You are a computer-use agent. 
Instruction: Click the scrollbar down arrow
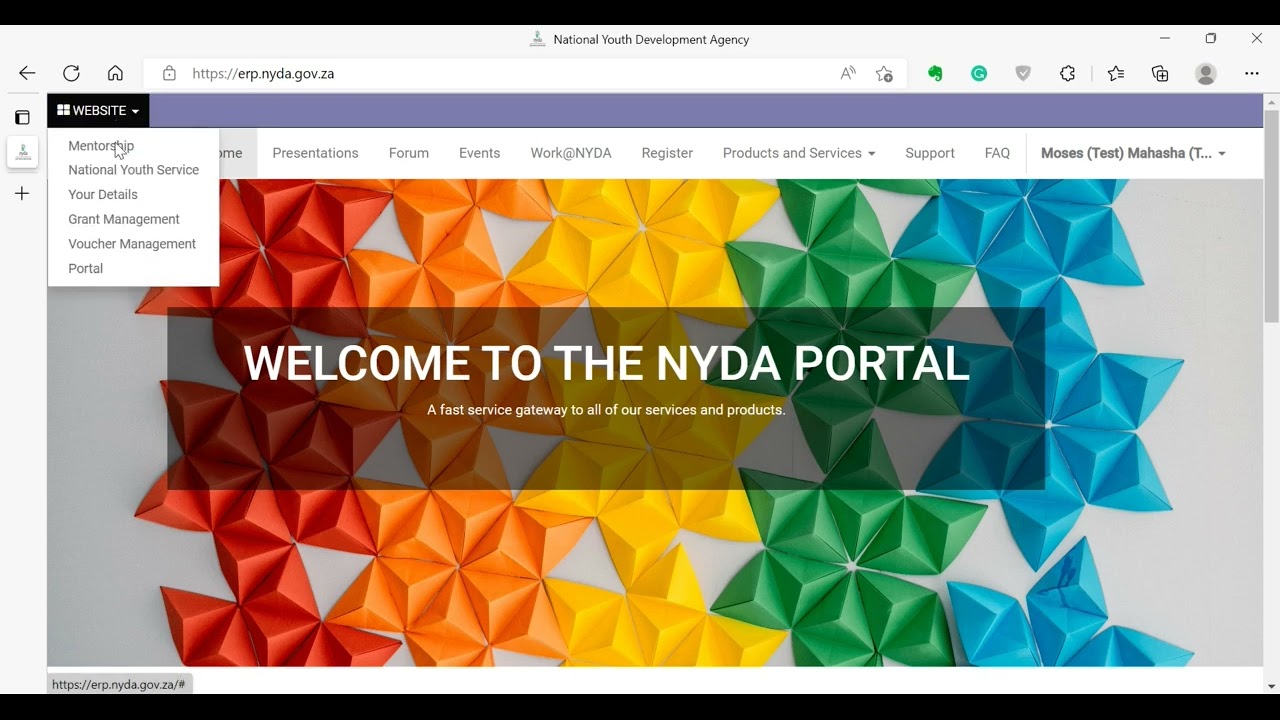(x=1271, y=686)
